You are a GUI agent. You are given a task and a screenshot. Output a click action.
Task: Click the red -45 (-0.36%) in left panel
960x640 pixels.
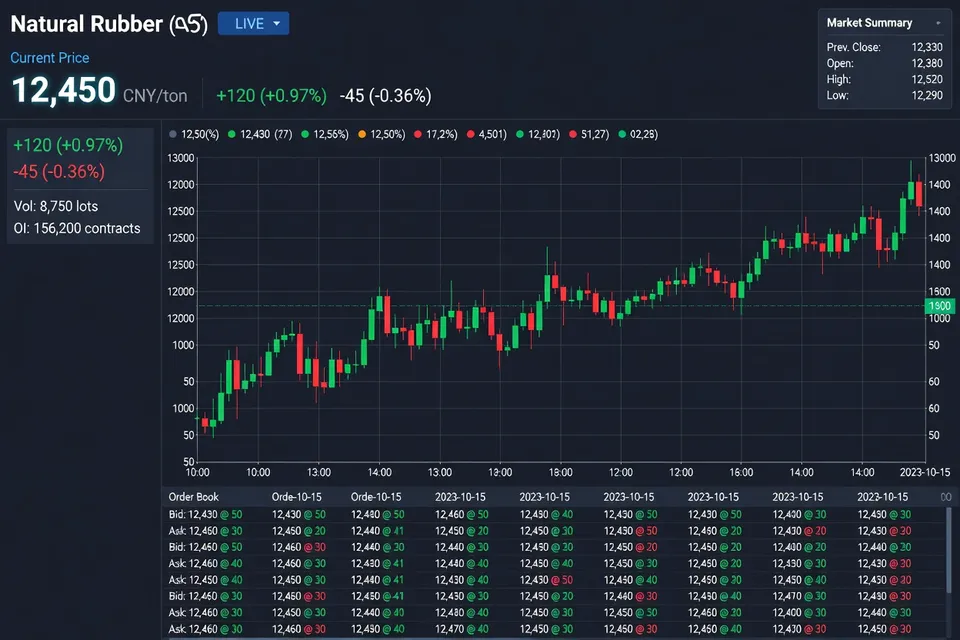[59, 171]
